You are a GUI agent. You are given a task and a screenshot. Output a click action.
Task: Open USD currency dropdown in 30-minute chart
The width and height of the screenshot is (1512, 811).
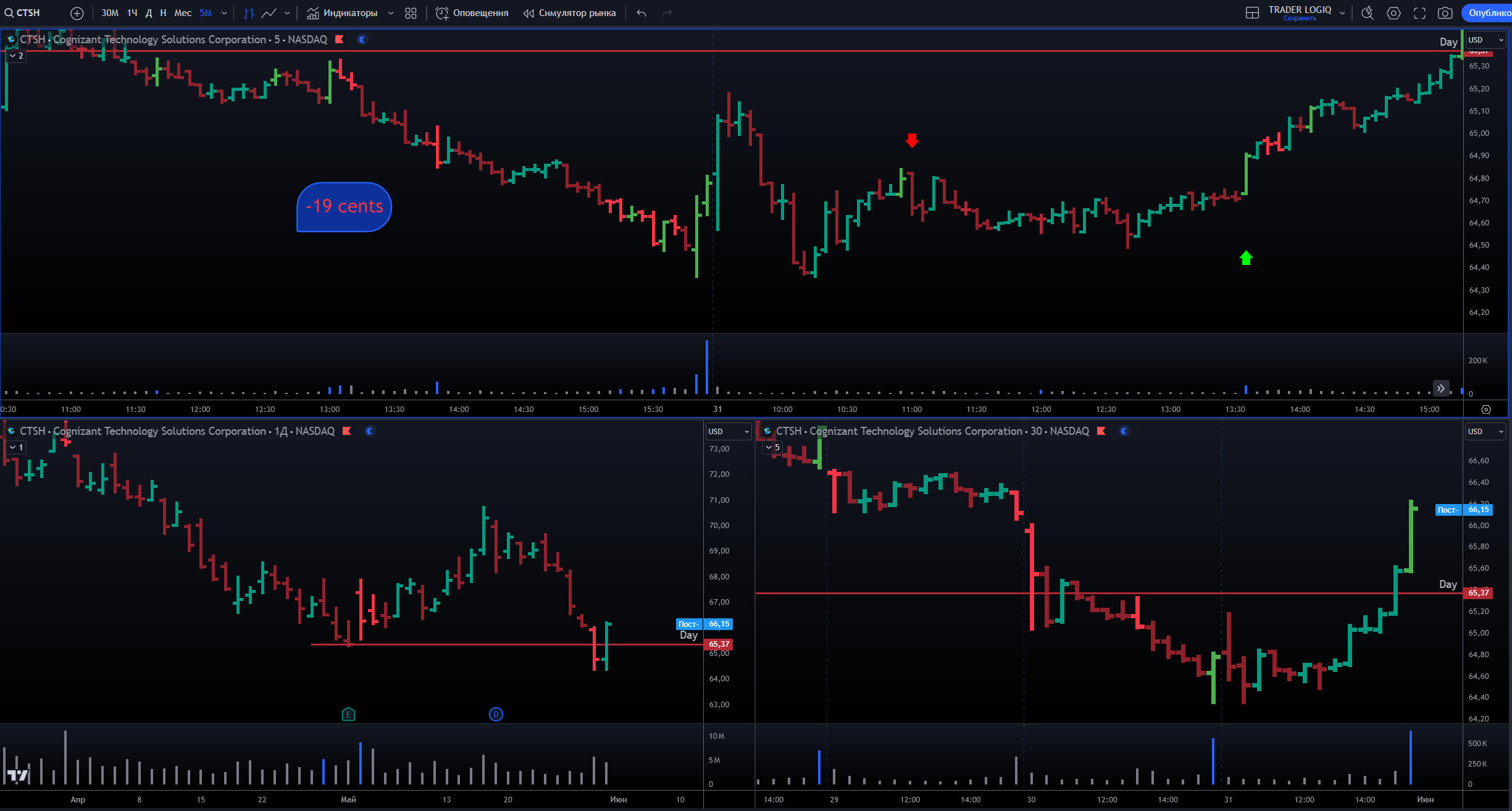[1485, 431]
